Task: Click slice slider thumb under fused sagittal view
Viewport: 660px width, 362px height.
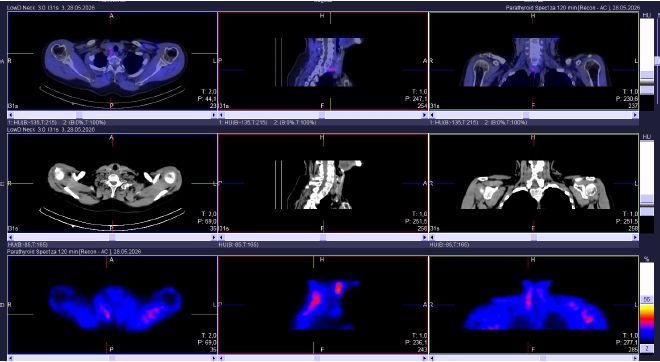Action: click(x=322, y=115)
